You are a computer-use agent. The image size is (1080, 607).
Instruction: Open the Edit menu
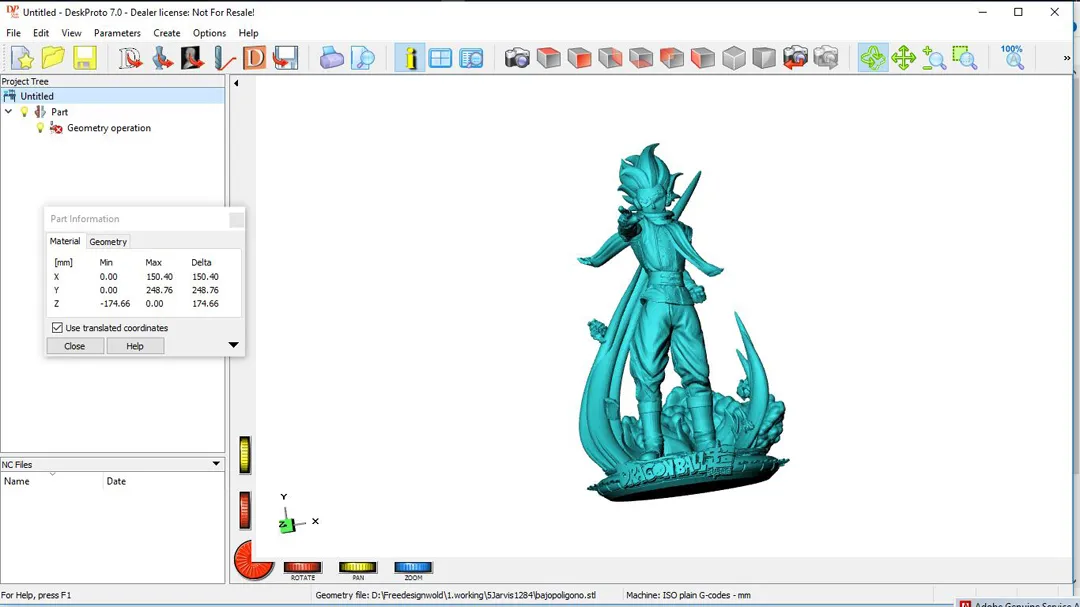pos(41,33)
